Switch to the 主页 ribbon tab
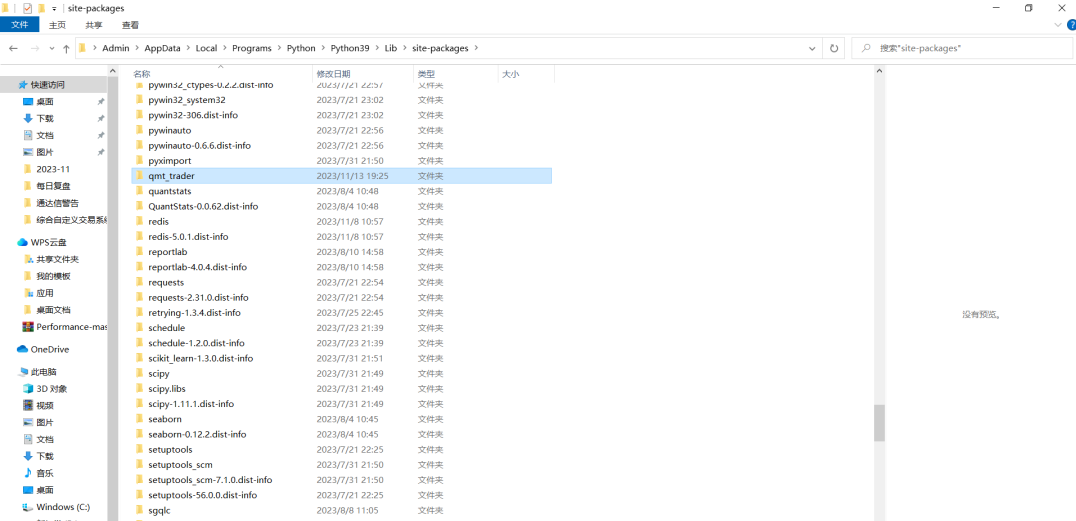The width and height of the screenshot is (1076, 521). (58, 25)
